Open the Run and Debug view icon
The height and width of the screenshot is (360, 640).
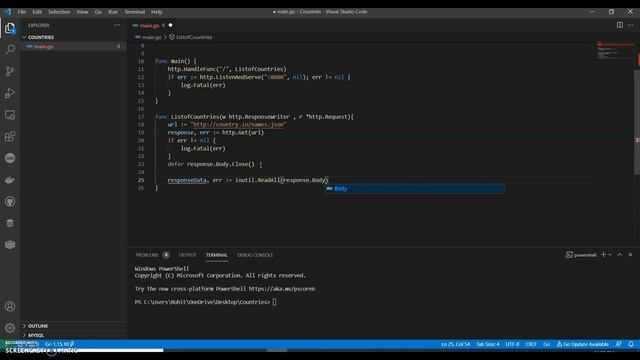[x=10, y=93]
